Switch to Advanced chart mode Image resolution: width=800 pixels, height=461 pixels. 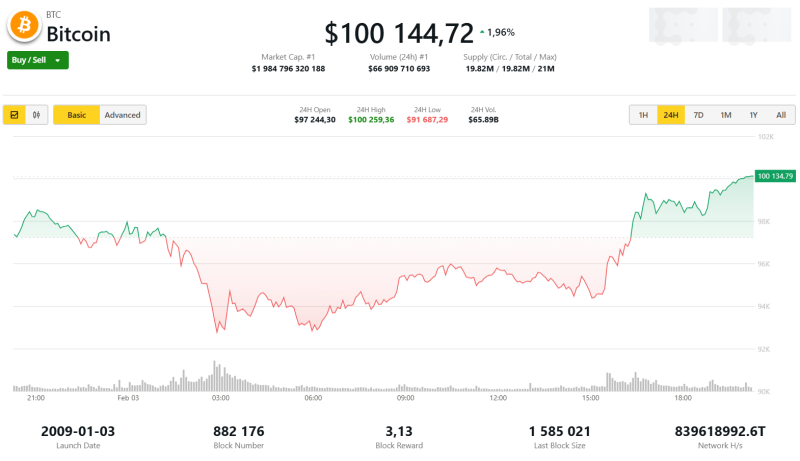point(123,115)
